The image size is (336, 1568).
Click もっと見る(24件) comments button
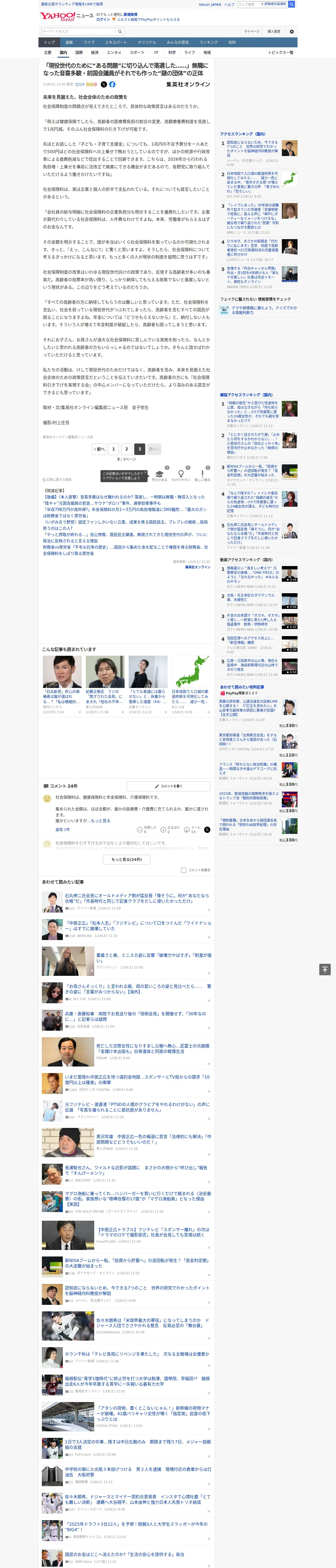coord(127,860)
